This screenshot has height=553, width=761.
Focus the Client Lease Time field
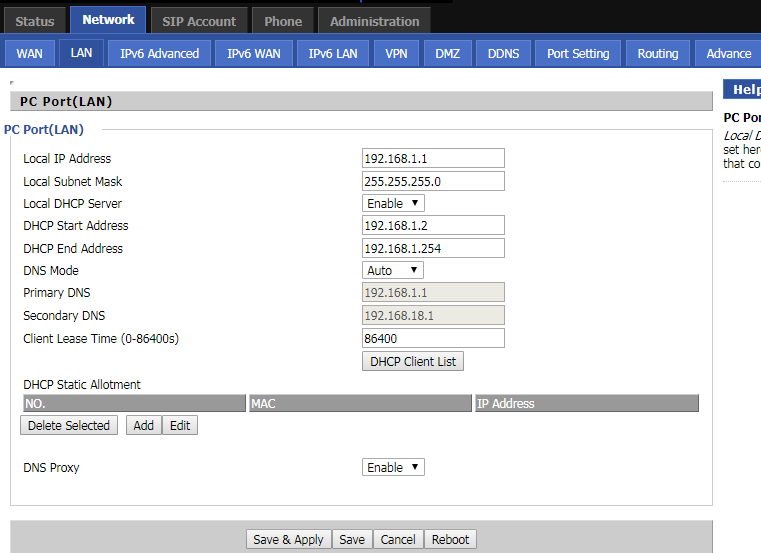tap(433, 338)
